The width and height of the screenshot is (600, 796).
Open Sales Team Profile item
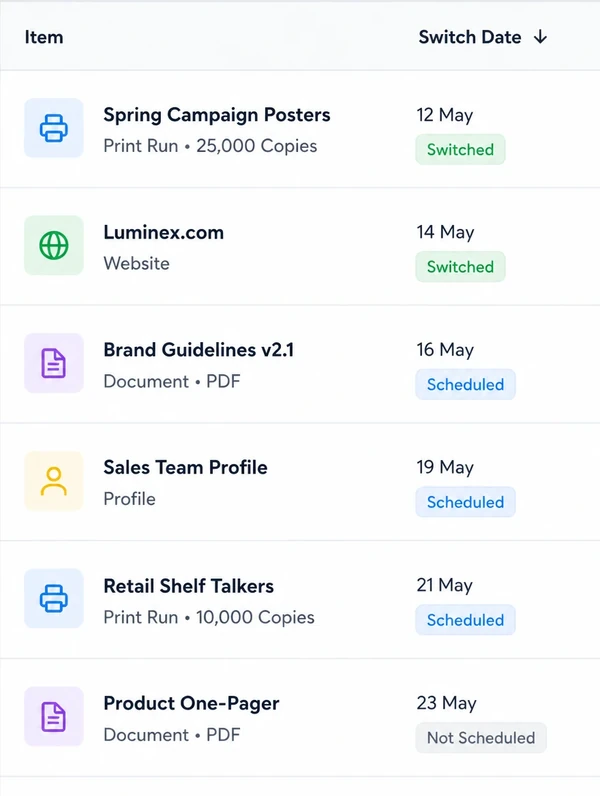tap(185, 468)
